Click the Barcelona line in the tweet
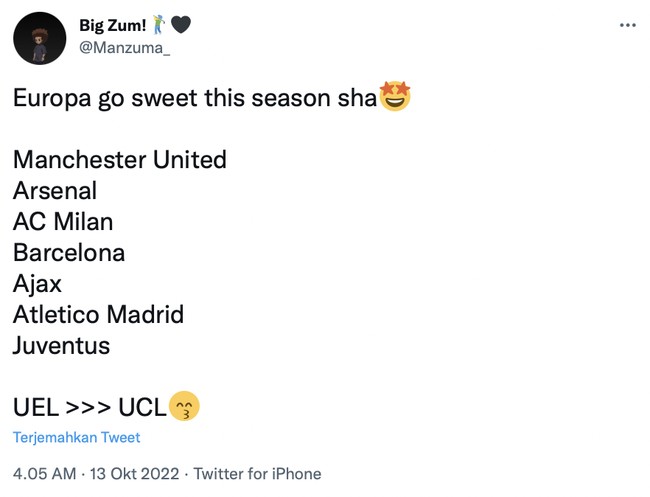650x497 pixels. pyautogui.click(x=69, y=253)
